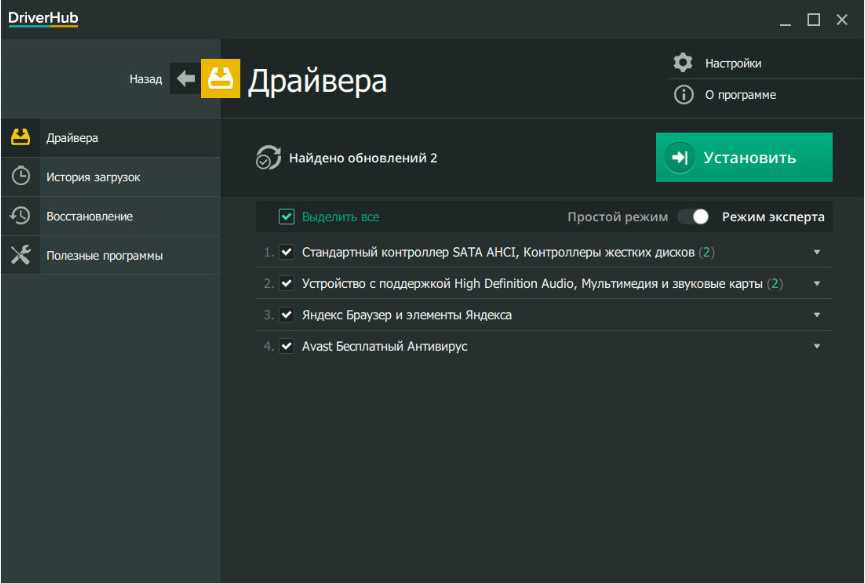The image size is (865, 583).
Task: Click the yellow Драйвера header icon
Action: (x=221, y=79)
